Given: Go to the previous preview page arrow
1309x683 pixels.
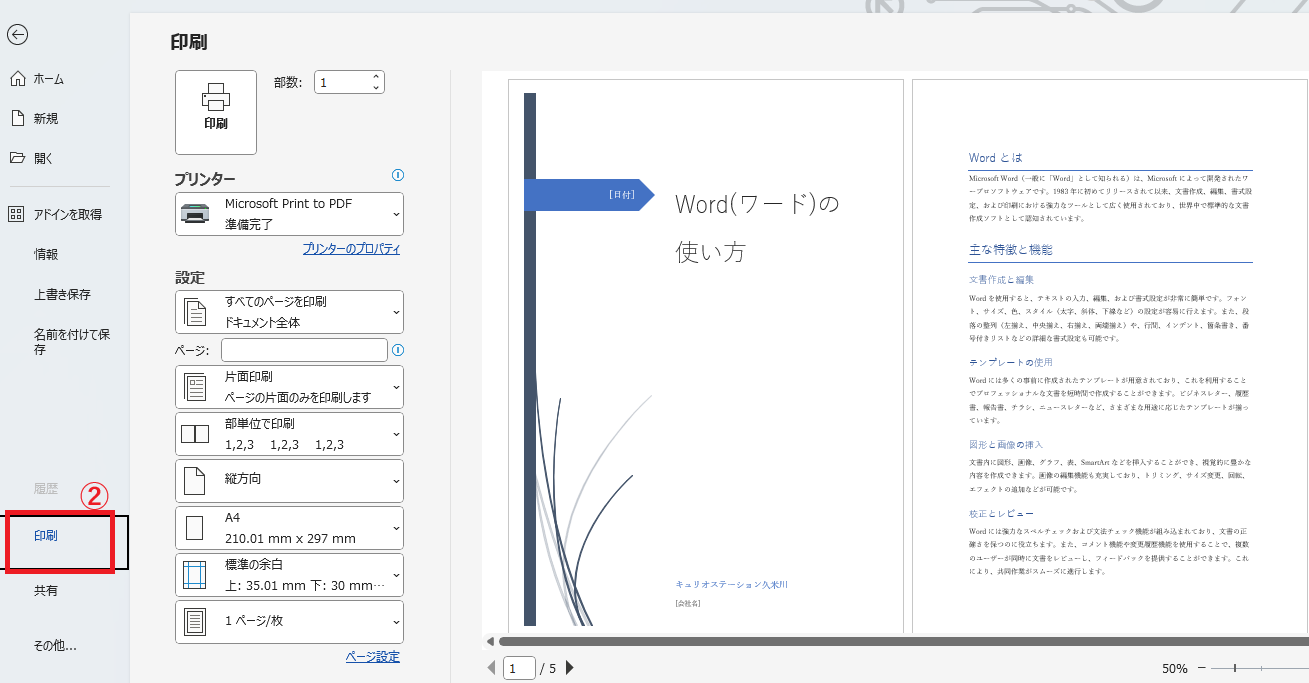Looking at the screenshot, I should pos(491,668).
